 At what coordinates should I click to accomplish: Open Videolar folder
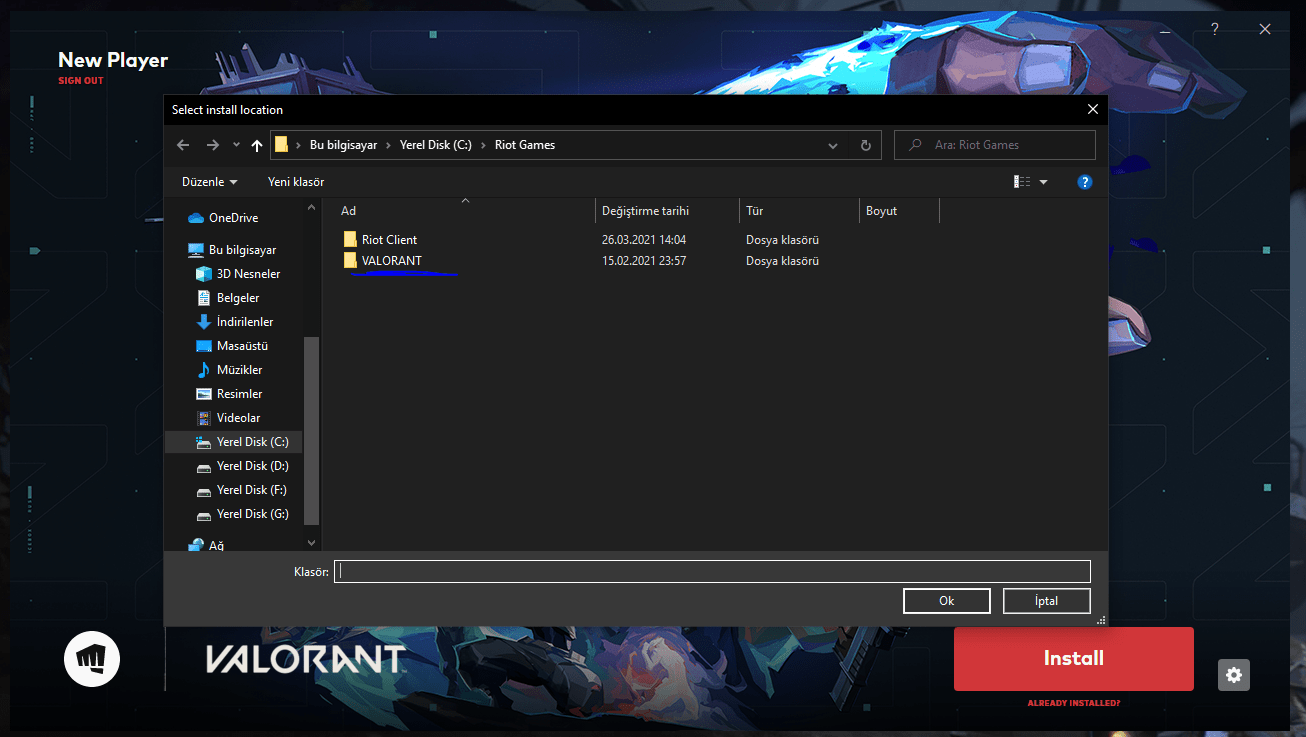(229, 418)
